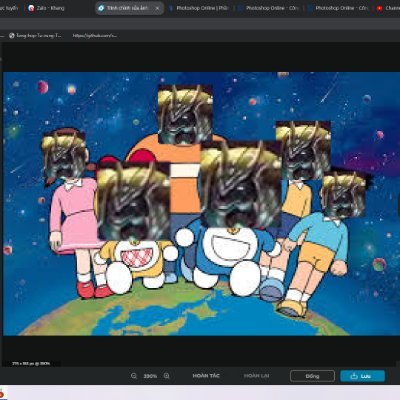The height and width of the screenshot is (400, 400).
Task: Click the image dimensions status text
Action: tap(31, 363)
